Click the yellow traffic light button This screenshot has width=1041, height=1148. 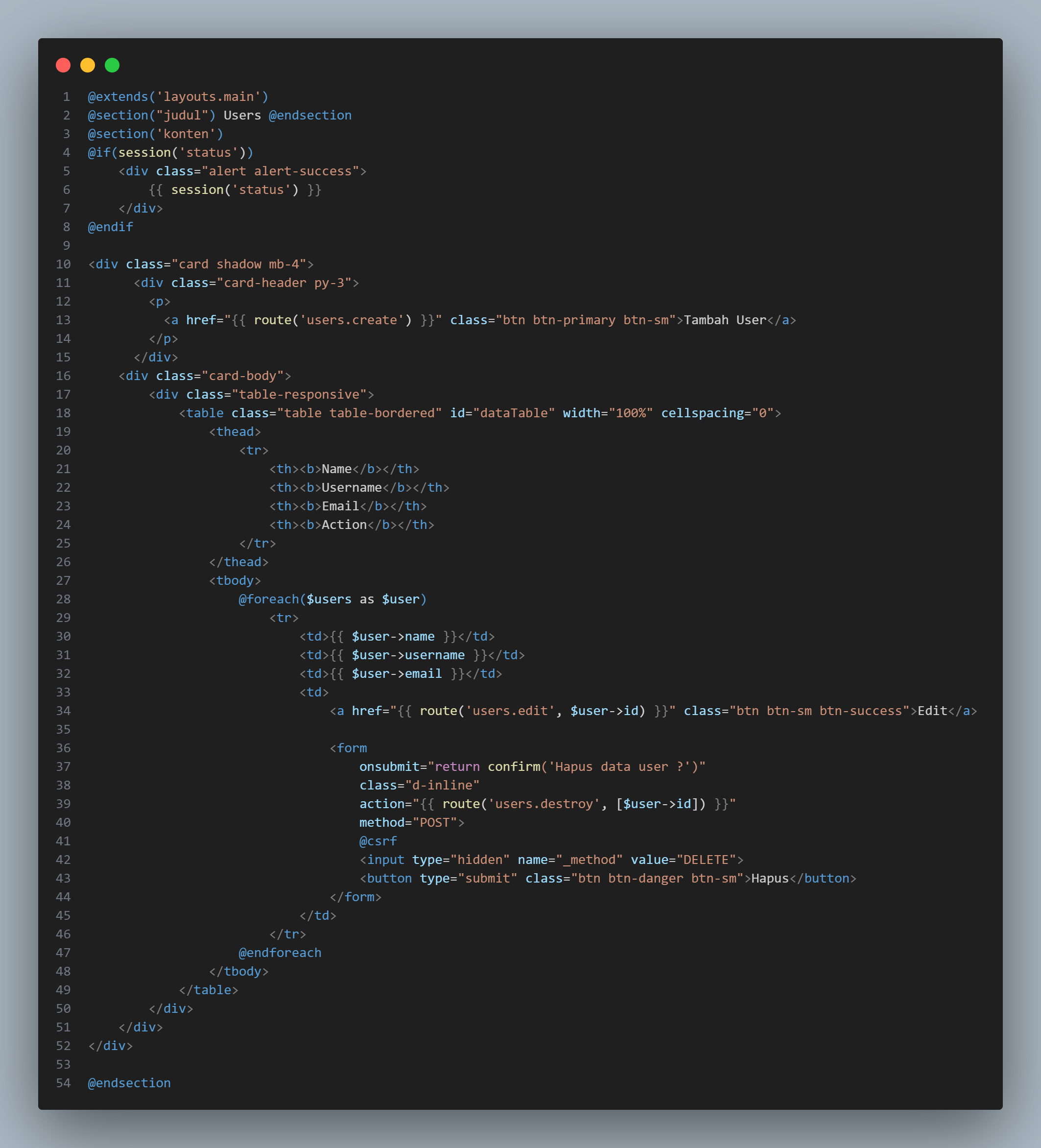point(87,66)
